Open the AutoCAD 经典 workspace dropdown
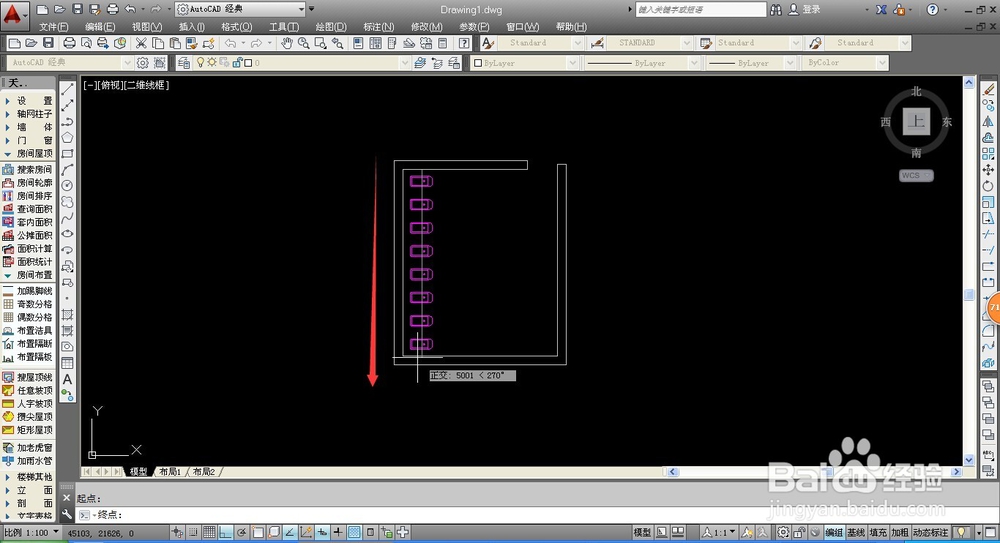1000x543 pixels. [240, 9]
